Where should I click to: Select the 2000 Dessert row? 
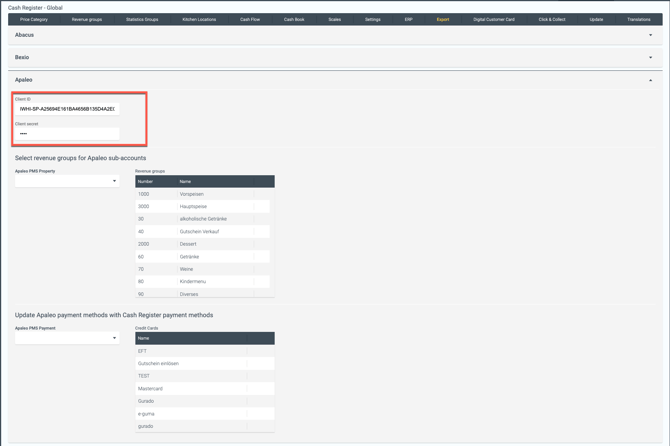205,244
